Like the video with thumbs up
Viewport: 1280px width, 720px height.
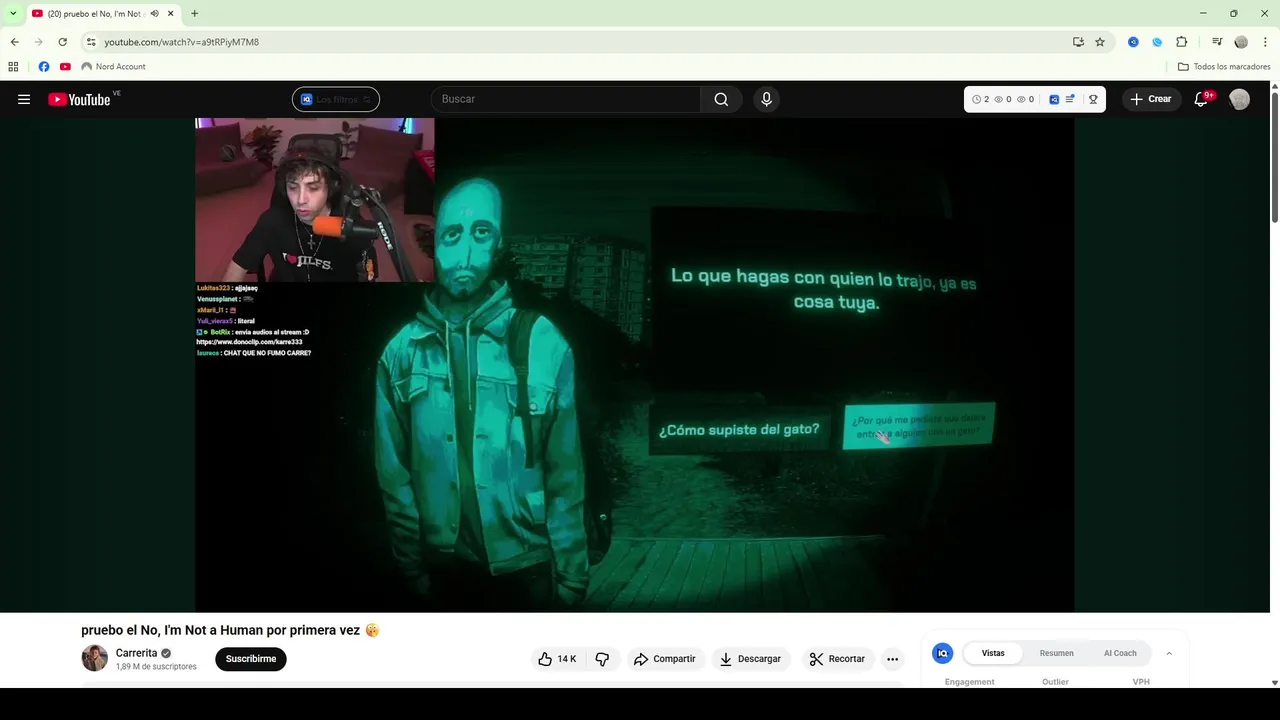click(557, 659)
